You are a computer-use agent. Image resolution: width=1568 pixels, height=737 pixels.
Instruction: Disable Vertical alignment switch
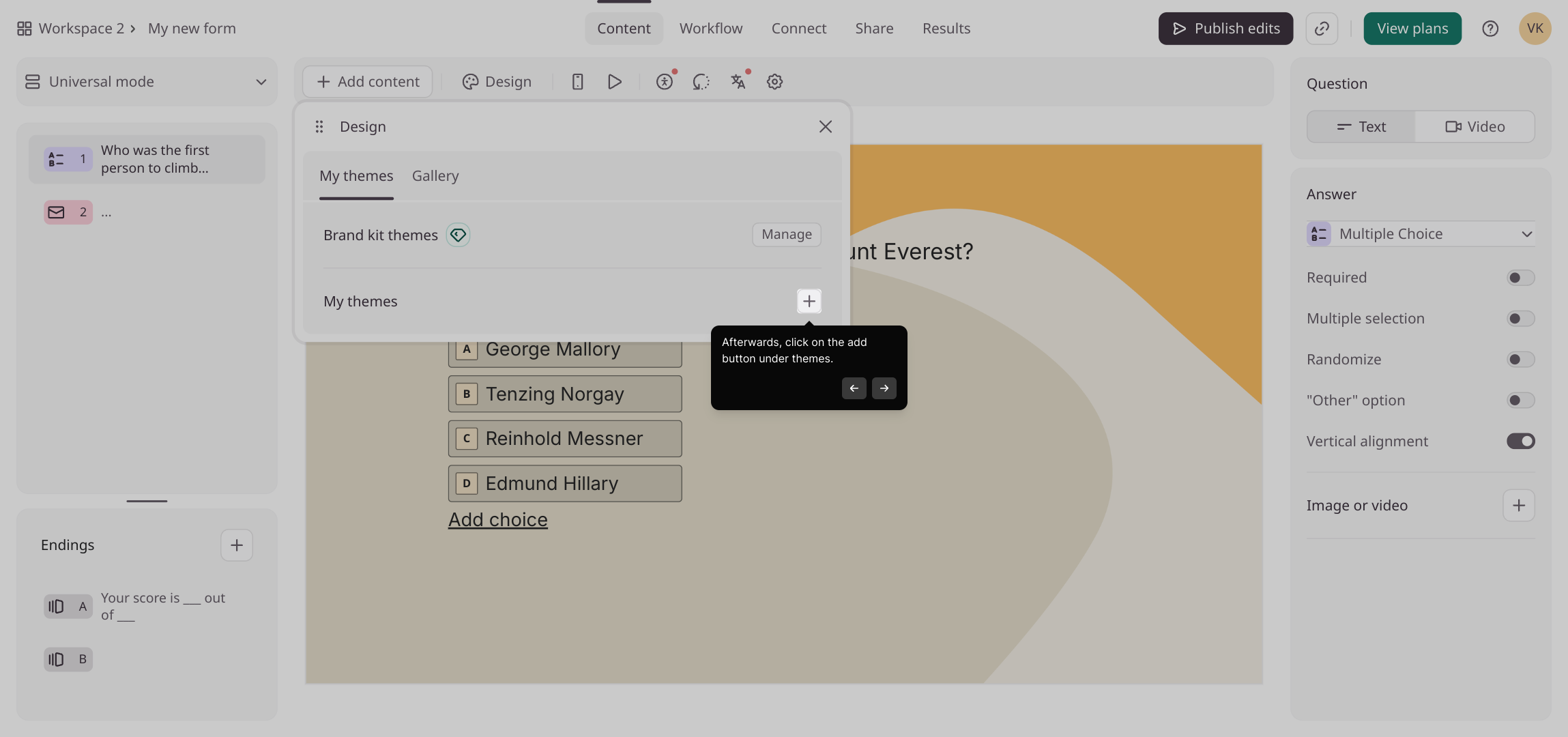coord(1520,442)
